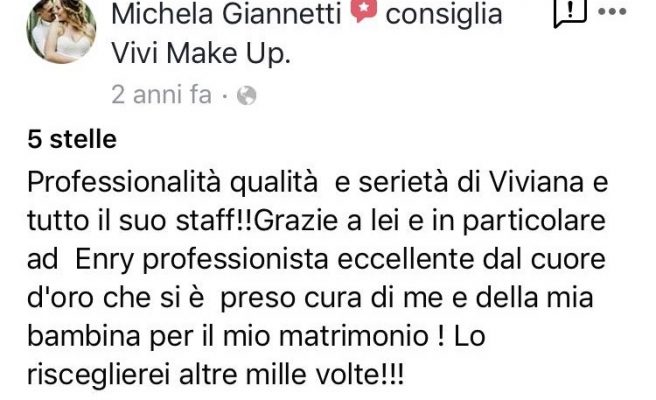This screenshot has width=656, height=400.
Task: Select the line starting "Professionalità qualità"
Action: 318,182
